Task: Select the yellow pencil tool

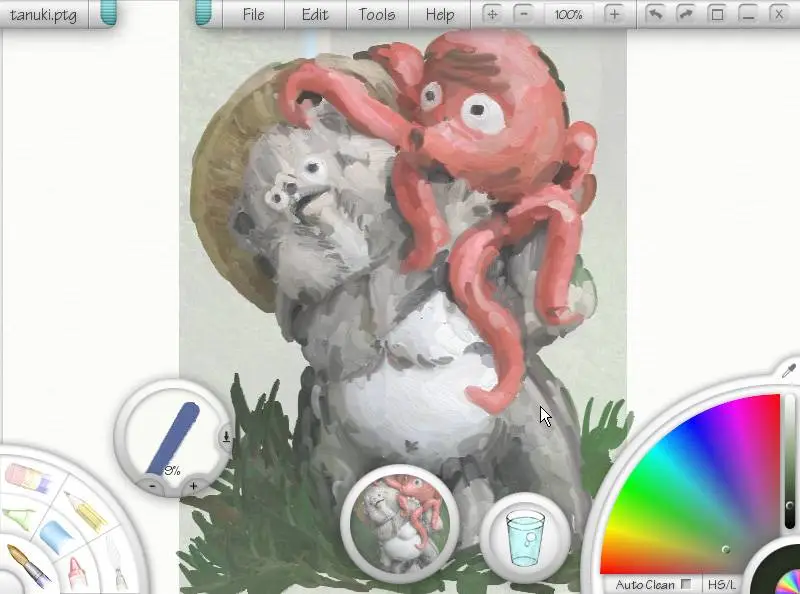Action: tap(86, 511)
